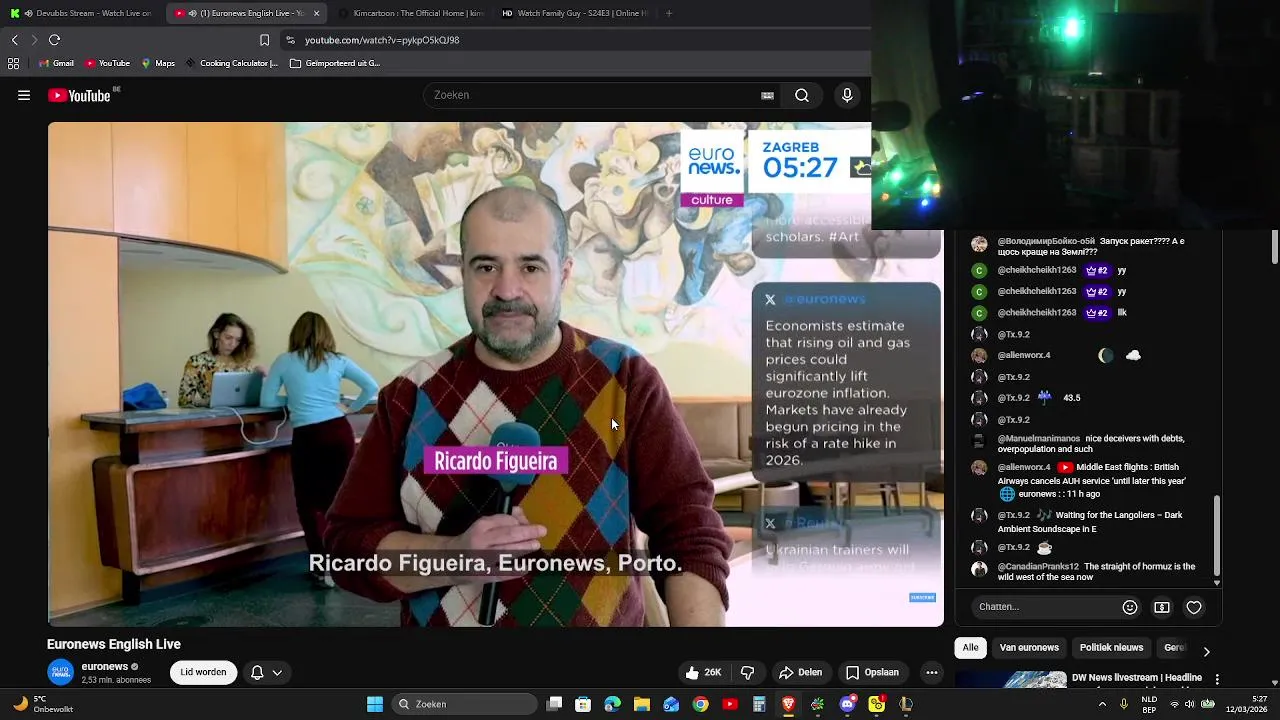
Task: Reload the page in browser
Action: (54, 40)
